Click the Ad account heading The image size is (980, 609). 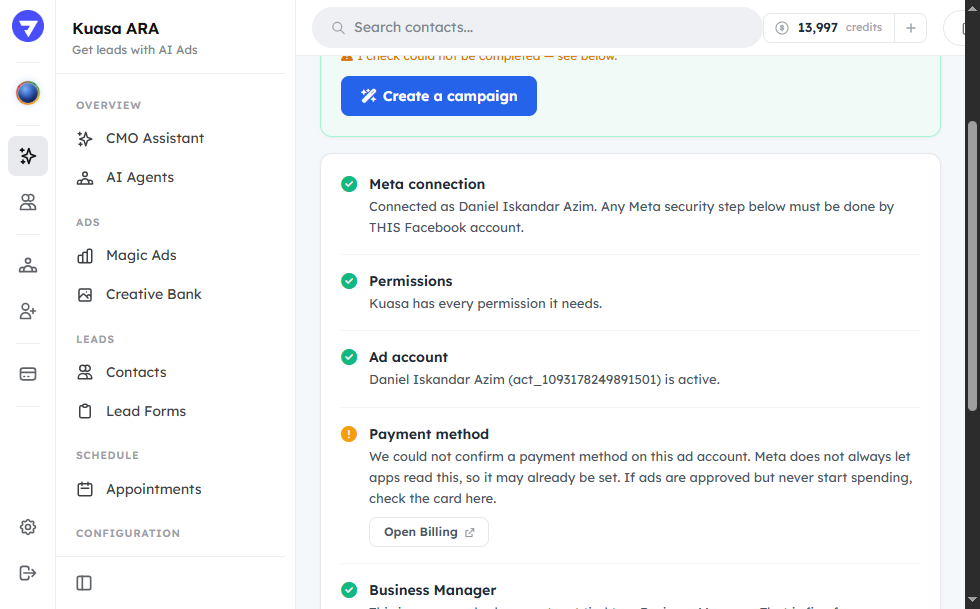tap(408, 357)
